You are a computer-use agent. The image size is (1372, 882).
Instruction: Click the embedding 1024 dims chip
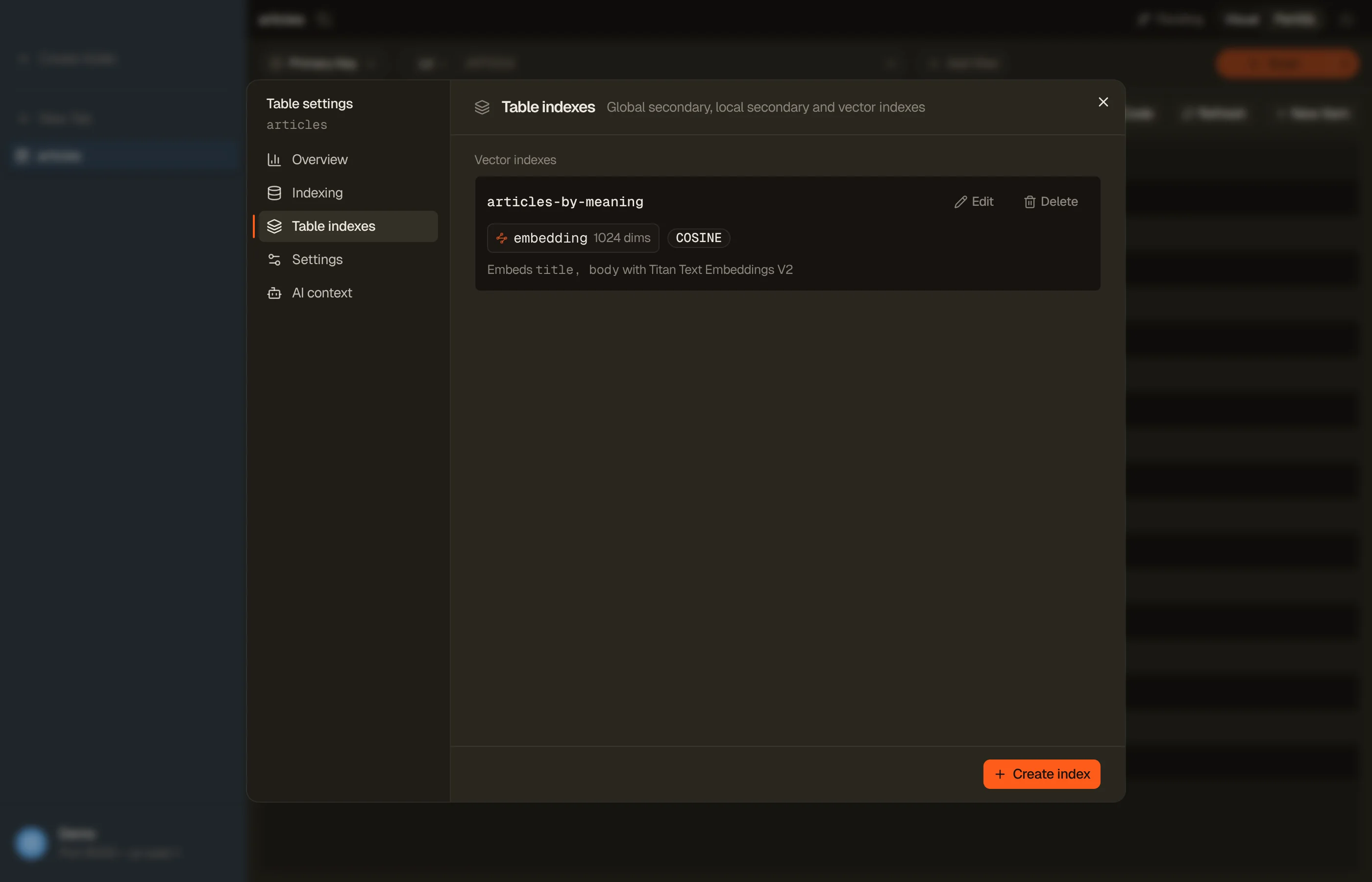click(573, 238)
